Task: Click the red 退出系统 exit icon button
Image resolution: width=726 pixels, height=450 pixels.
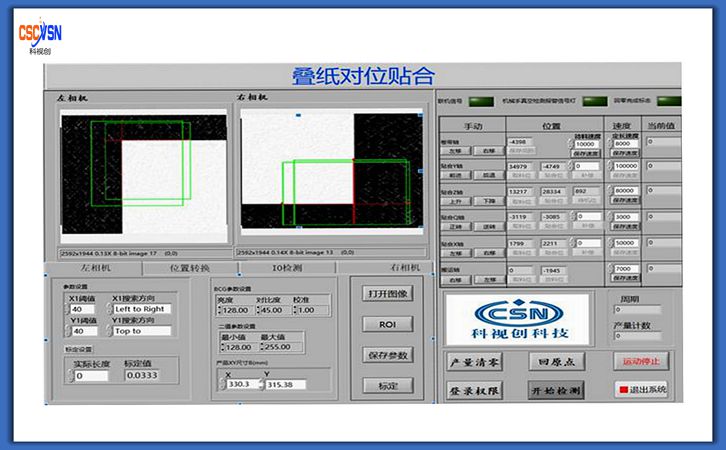Action: click(622, 389)
